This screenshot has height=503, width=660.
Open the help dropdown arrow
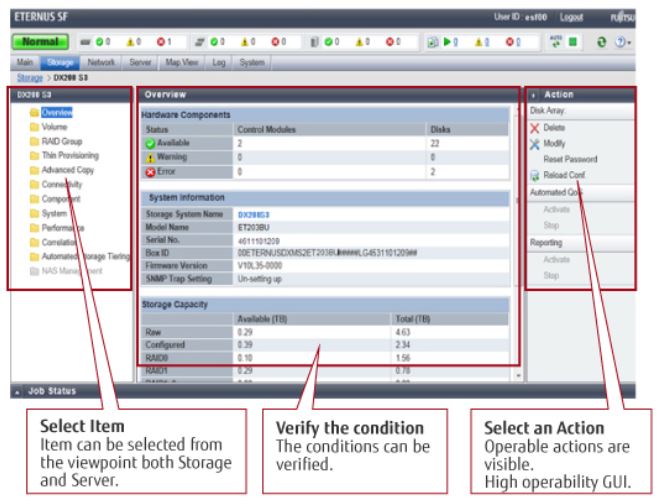pos(629,43)
